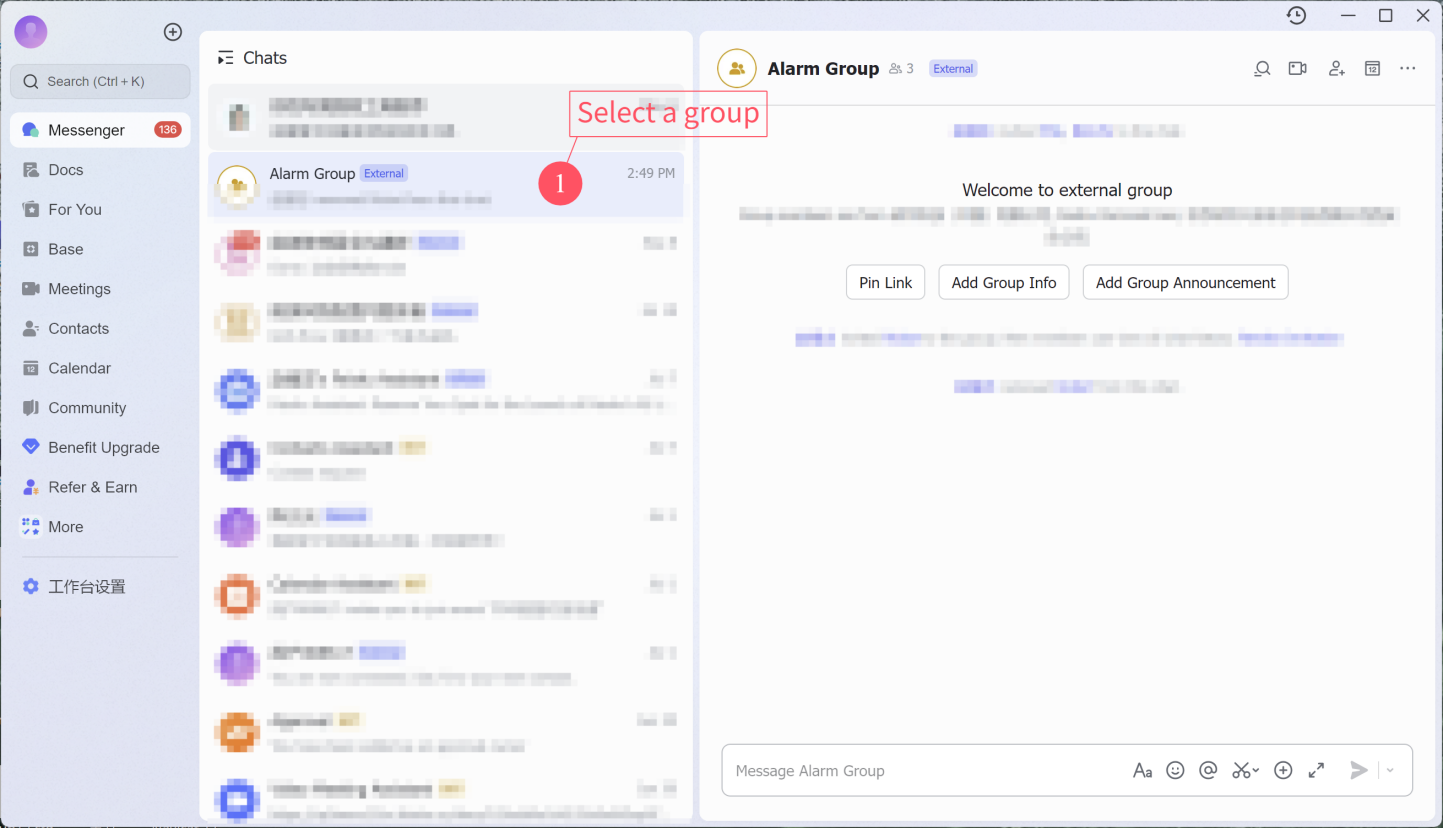
Task: Start a video meeting from header
Action: pyautogui.click(x=1298, y=69)
